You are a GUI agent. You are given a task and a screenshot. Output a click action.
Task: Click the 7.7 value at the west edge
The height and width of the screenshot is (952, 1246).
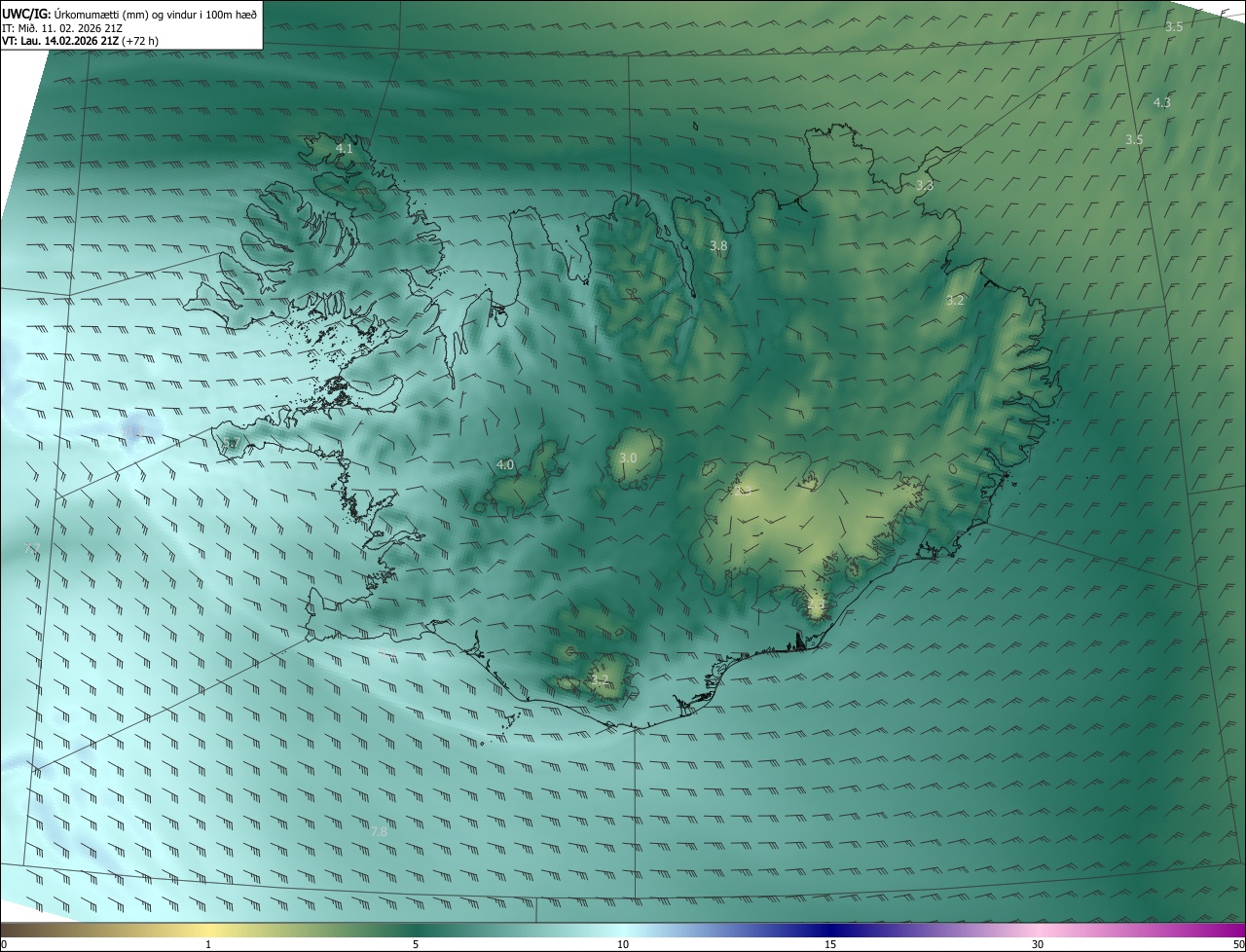[31, 549]
